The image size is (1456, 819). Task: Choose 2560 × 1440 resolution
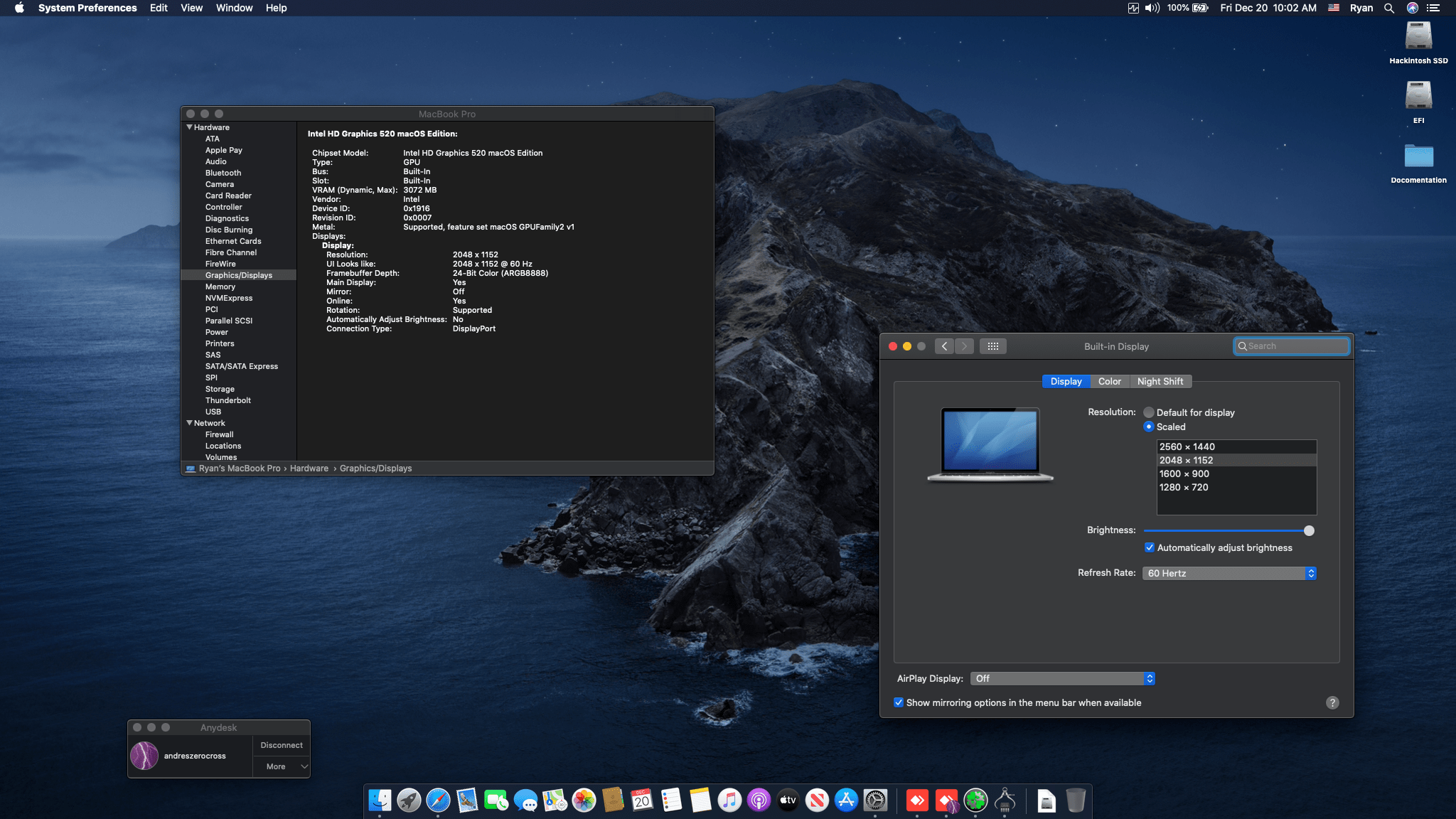tap(1236, 446)
